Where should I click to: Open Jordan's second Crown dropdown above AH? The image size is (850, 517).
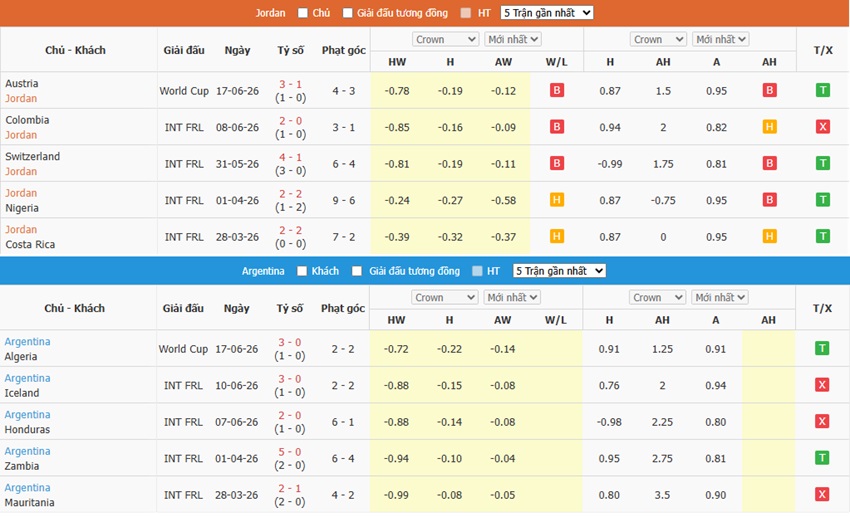tap(659, 40)
